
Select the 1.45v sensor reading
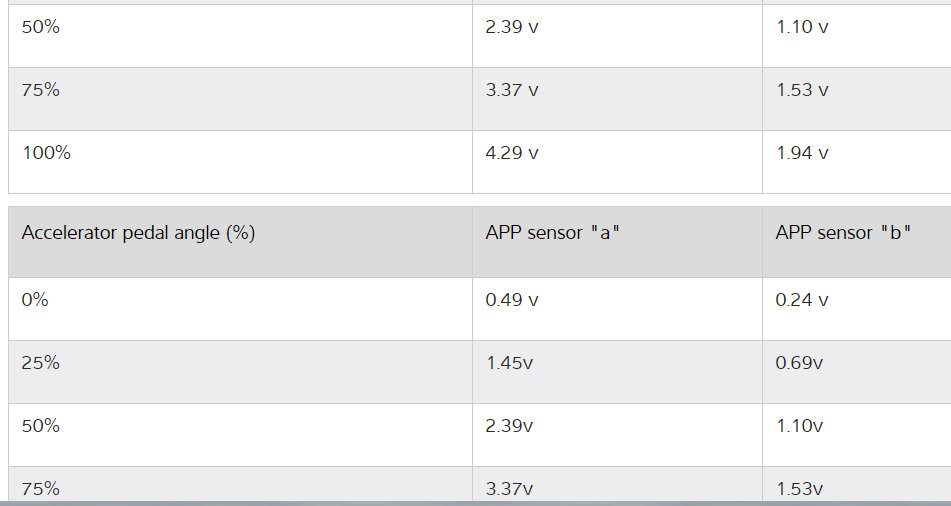(x=509, y=363)
